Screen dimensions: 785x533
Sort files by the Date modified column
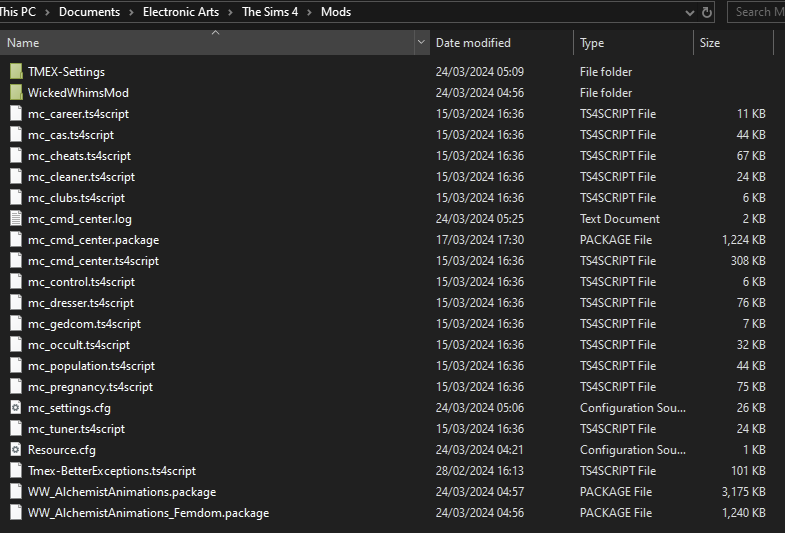473,43
